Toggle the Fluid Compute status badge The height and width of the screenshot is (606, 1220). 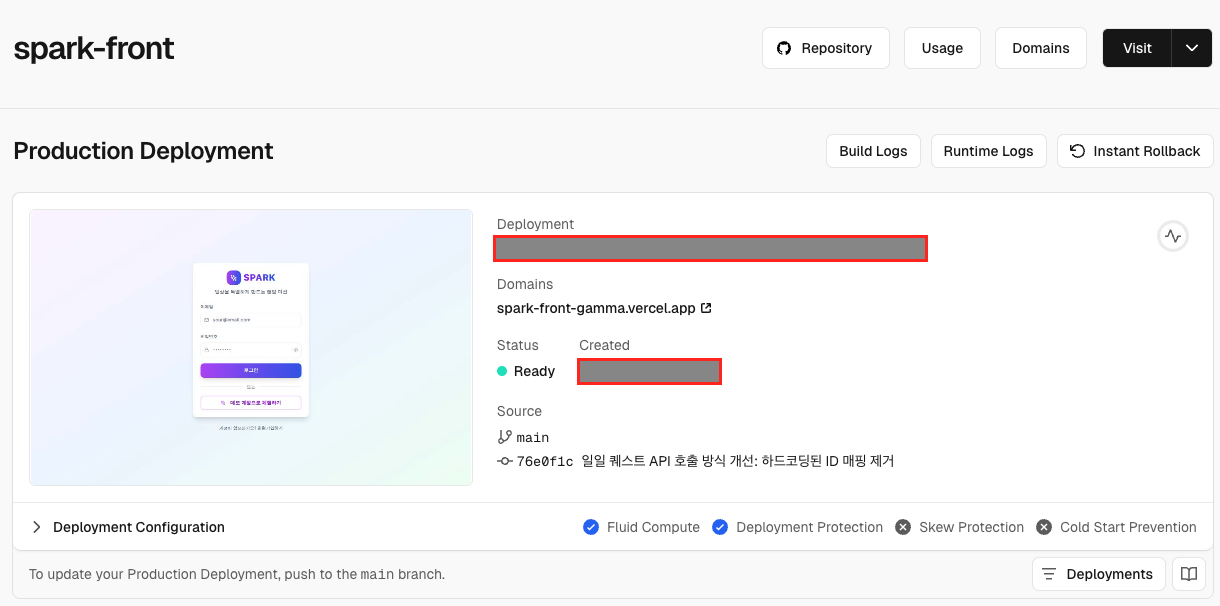click(x=590, y=527)
